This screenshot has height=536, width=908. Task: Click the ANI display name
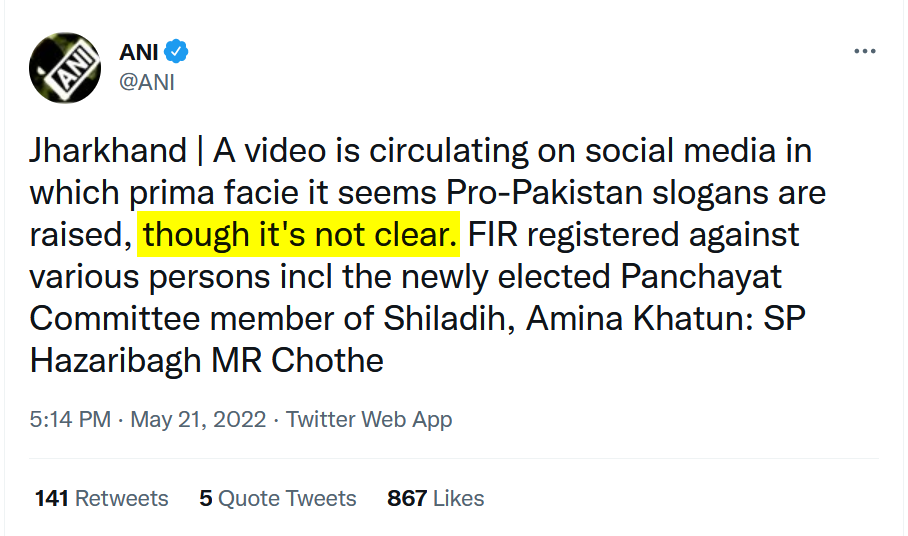pos(138,52)
